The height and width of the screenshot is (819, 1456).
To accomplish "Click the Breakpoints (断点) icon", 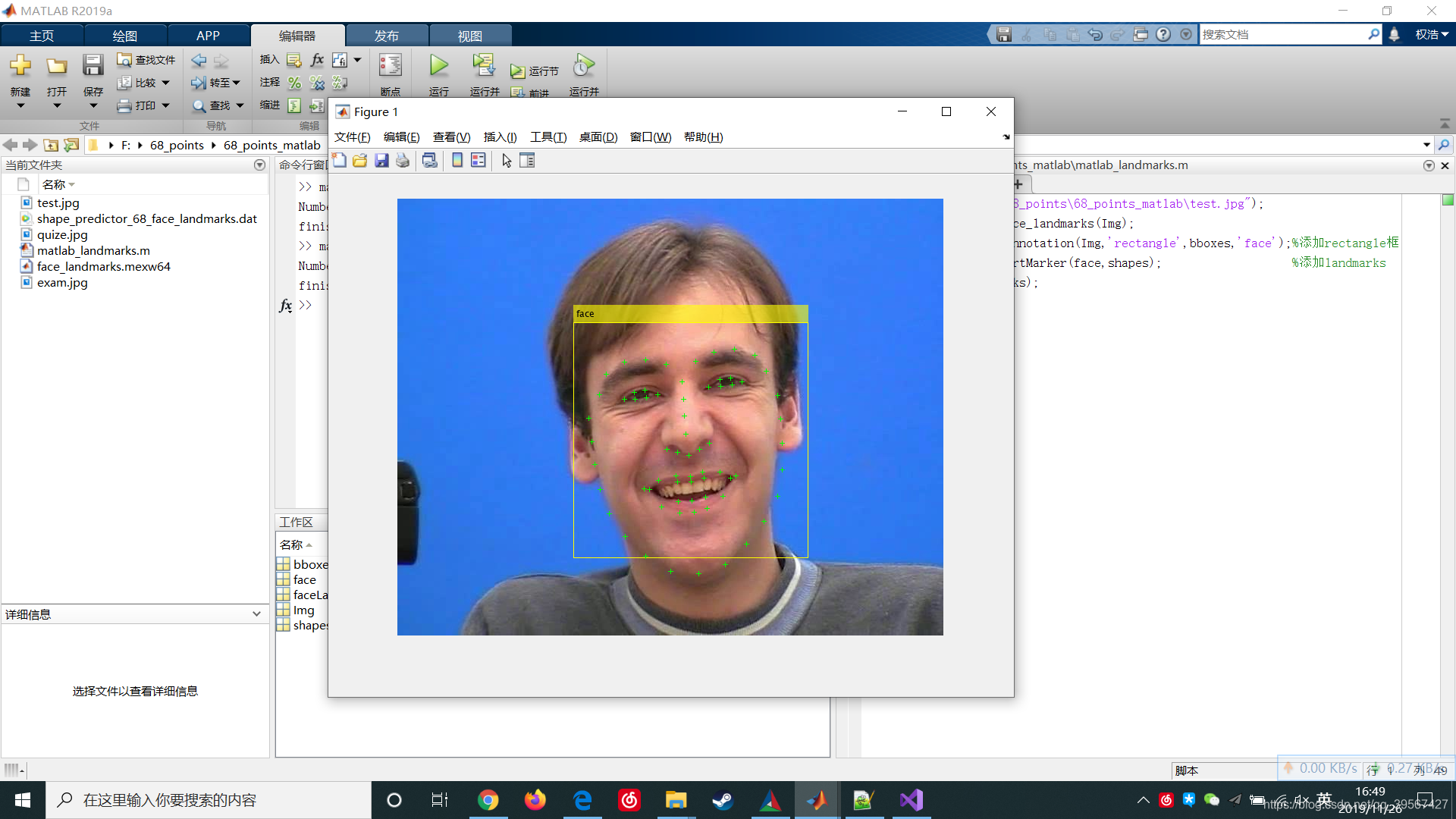I will tap(391, 67).
